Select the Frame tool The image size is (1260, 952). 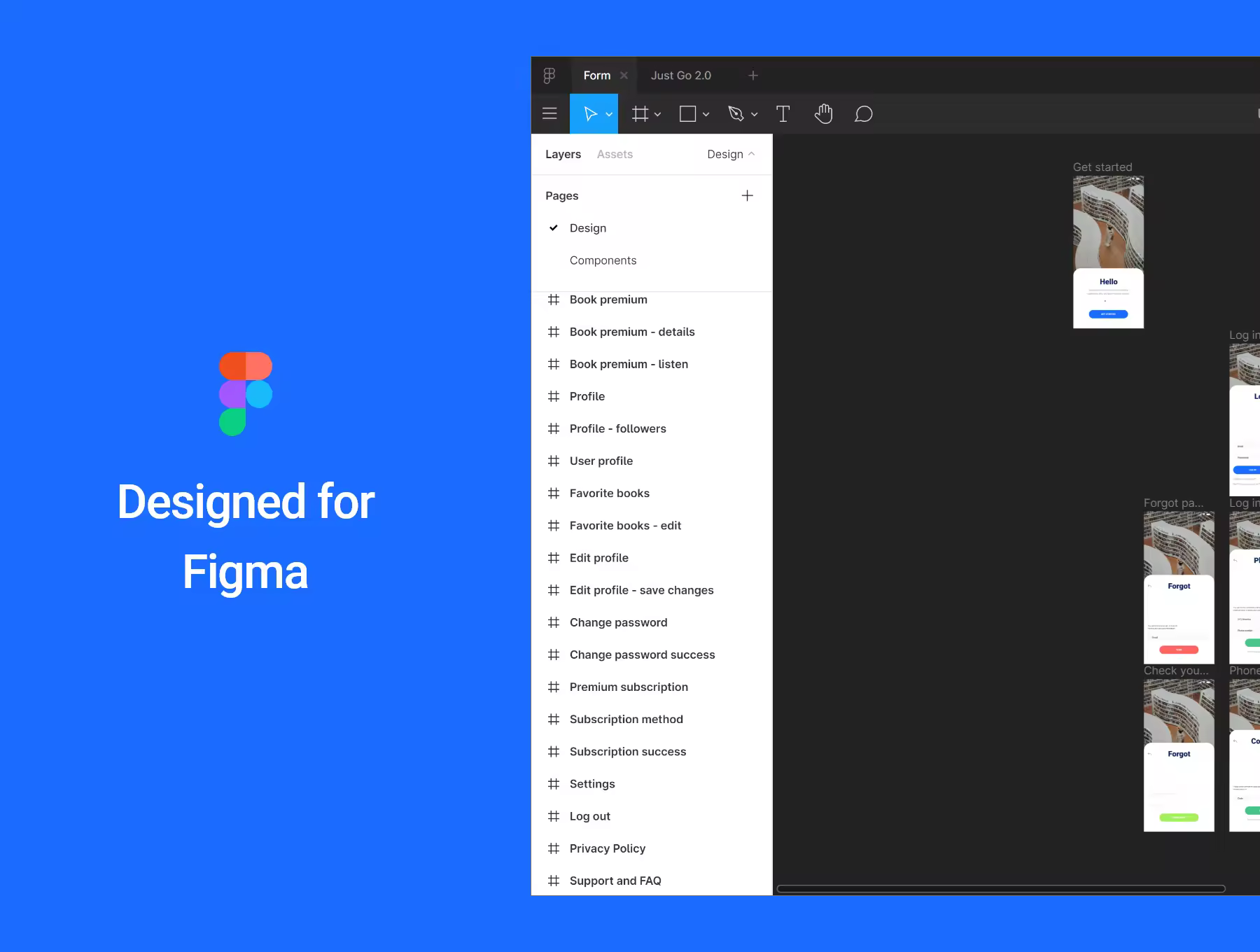pyautogui.click(x=640, y=113)
